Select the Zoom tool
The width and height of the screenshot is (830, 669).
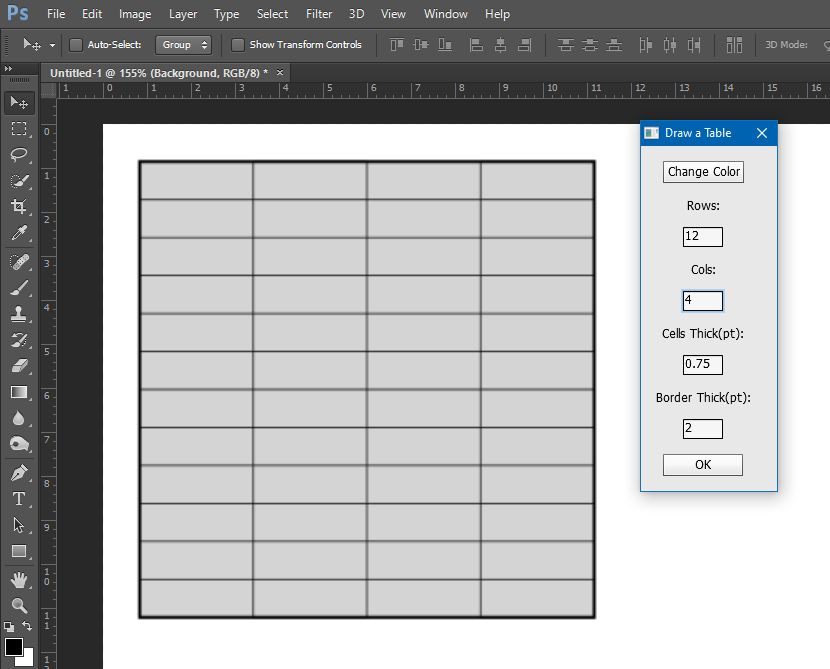pos(19,605)
